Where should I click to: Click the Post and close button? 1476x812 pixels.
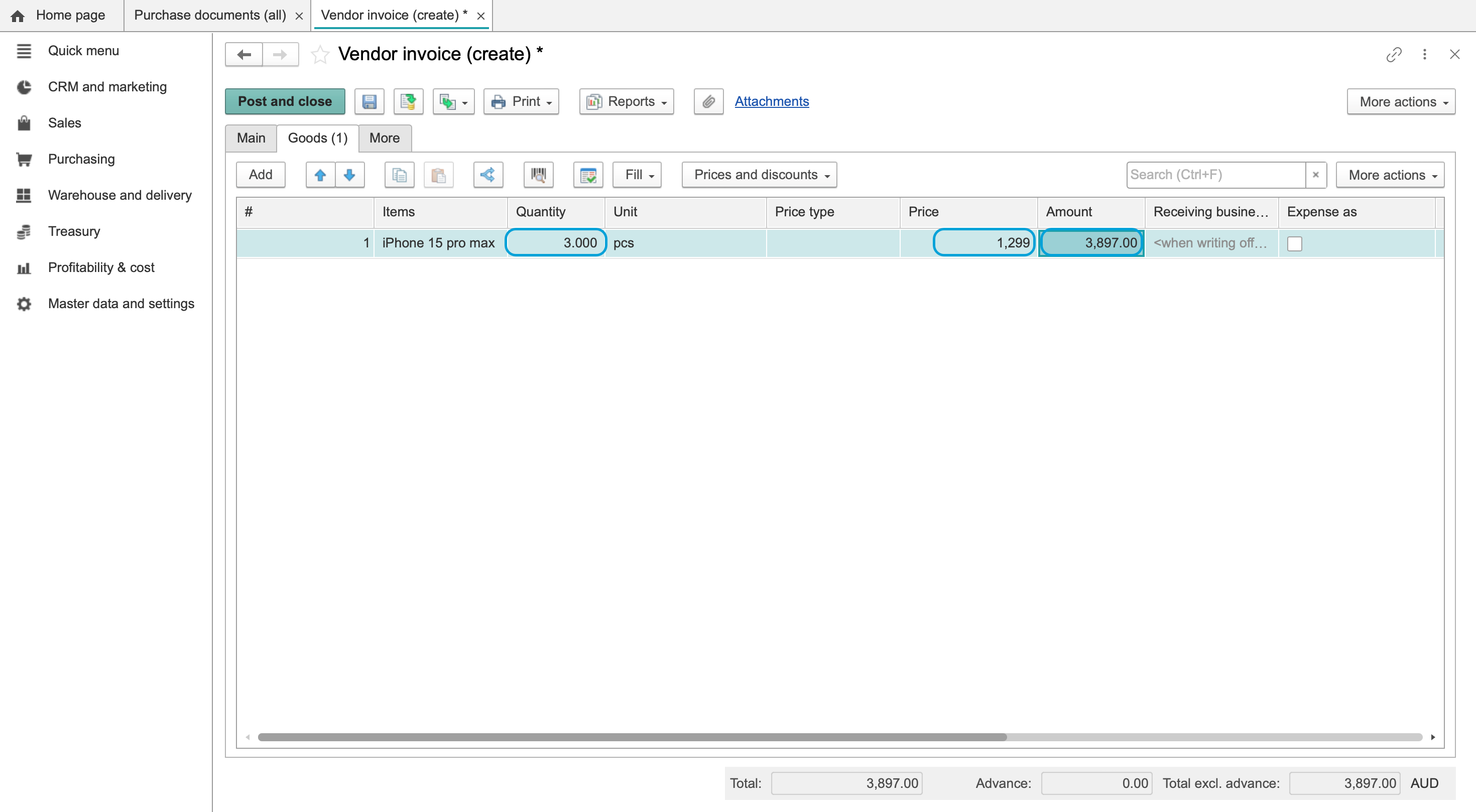click(x=285, y=101)
